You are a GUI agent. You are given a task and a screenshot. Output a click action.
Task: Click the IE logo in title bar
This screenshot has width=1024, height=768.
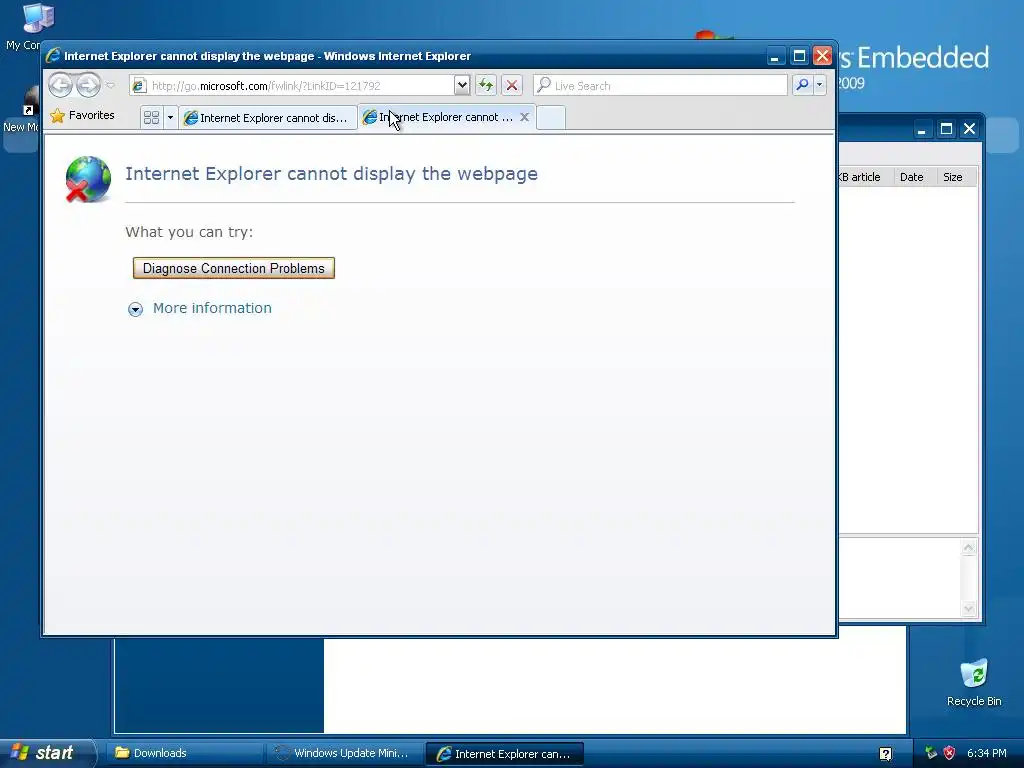click(53, 56)
